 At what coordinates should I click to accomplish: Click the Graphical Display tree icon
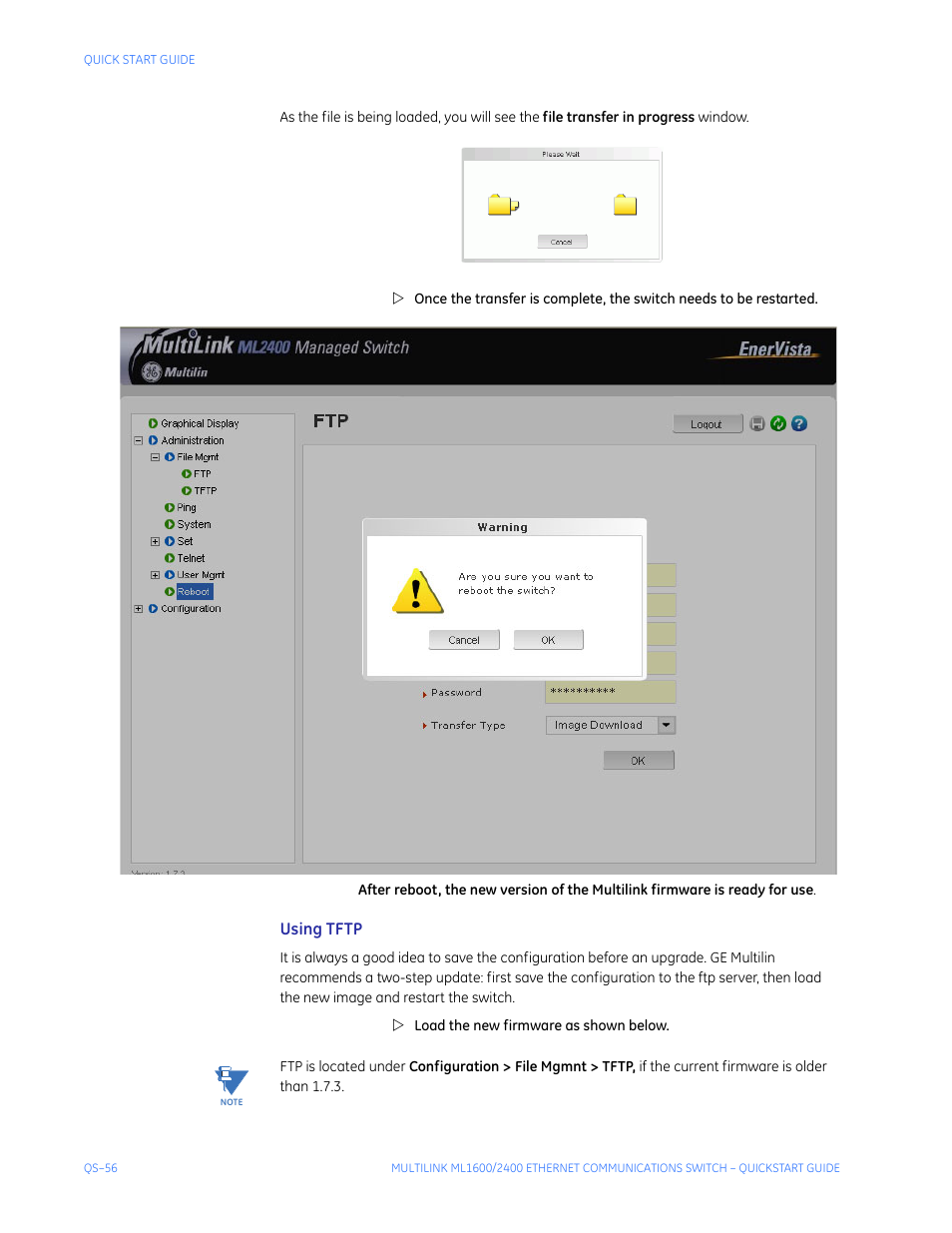coord(153,423)
